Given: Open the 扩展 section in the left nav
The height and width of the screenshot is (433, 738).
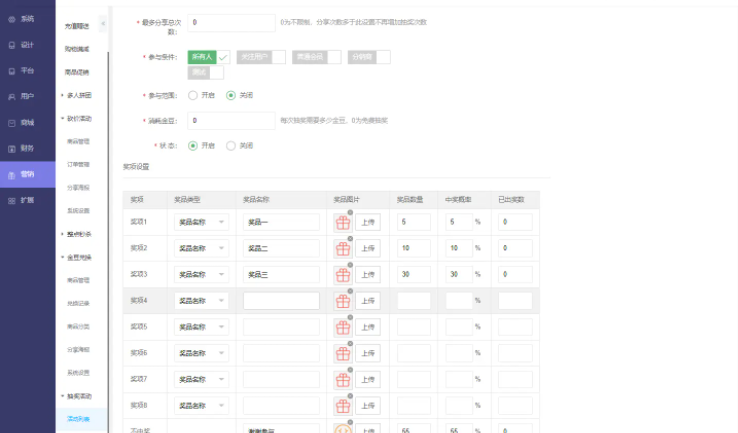Looking at the screenshot, I should tap(27, 200).
